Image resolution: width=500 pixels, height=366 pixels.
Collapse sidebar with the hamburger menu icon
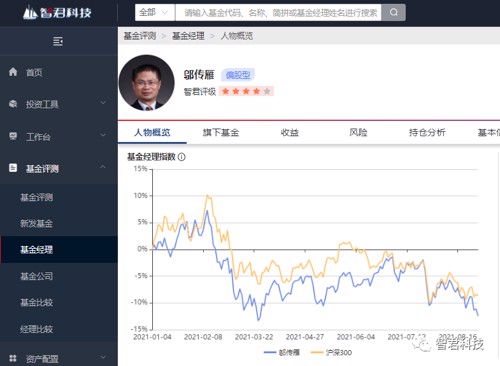(58, 41)
